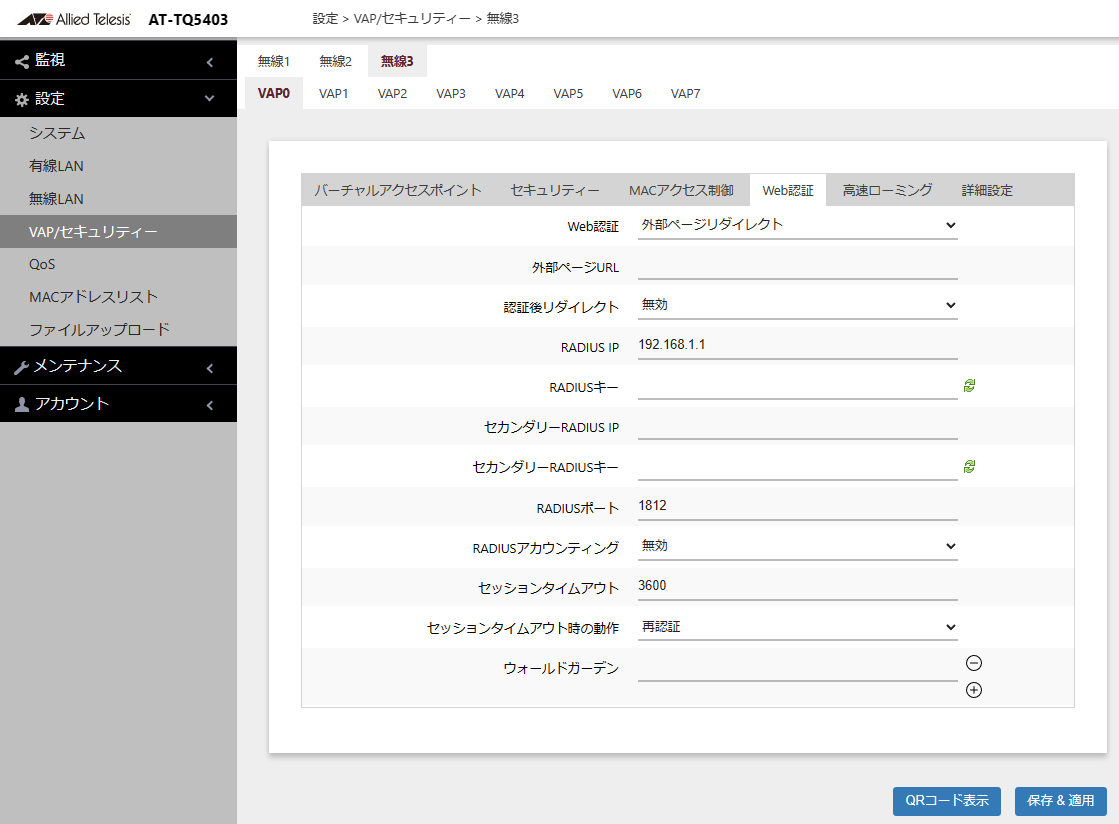Open the RADIUSアカウンティング dropdown
The width and height of the screenshot is (1119, 824).
pos(797,546)
